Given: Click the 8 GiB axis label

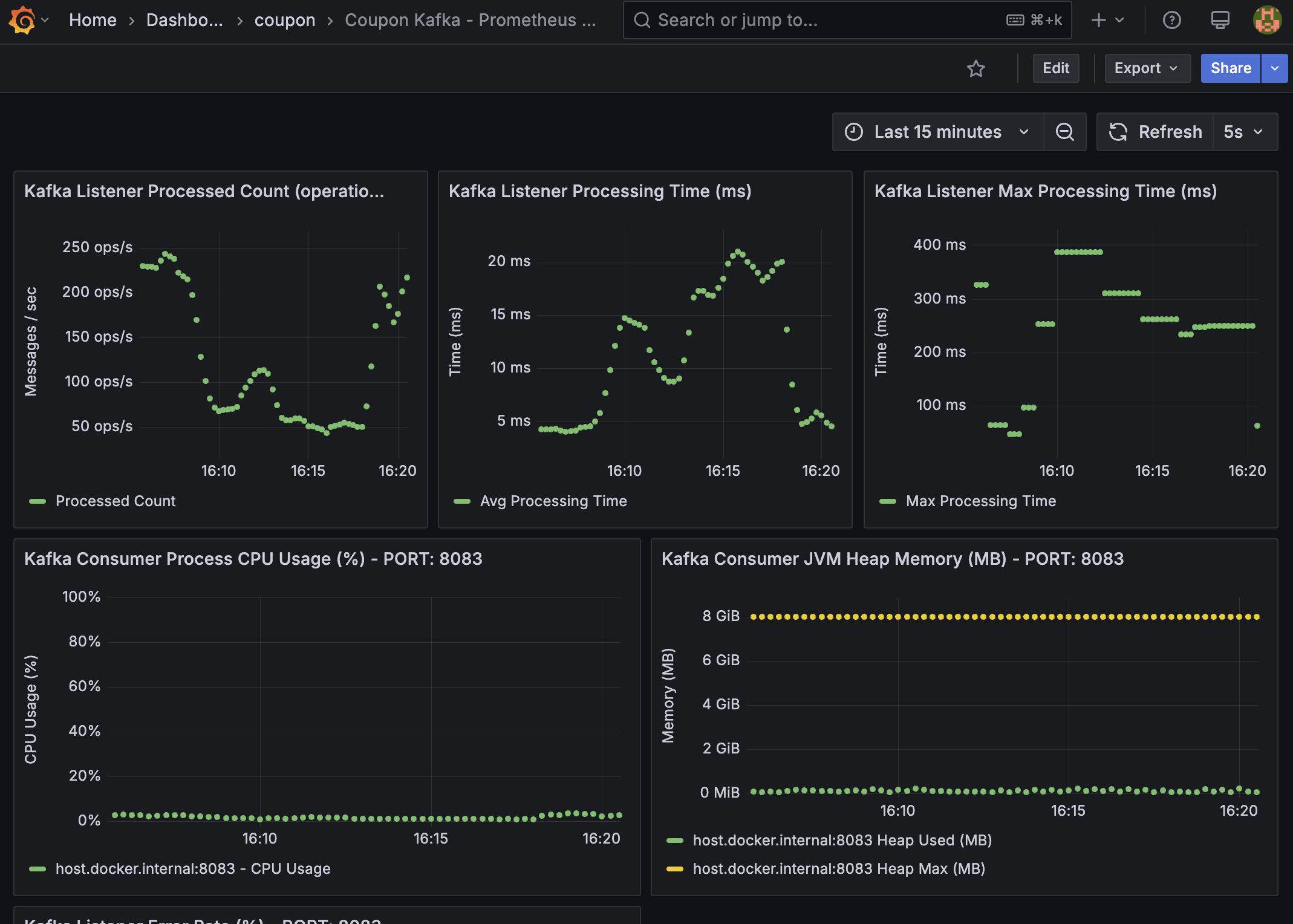Looking at the screenshot, I should 721,616.
